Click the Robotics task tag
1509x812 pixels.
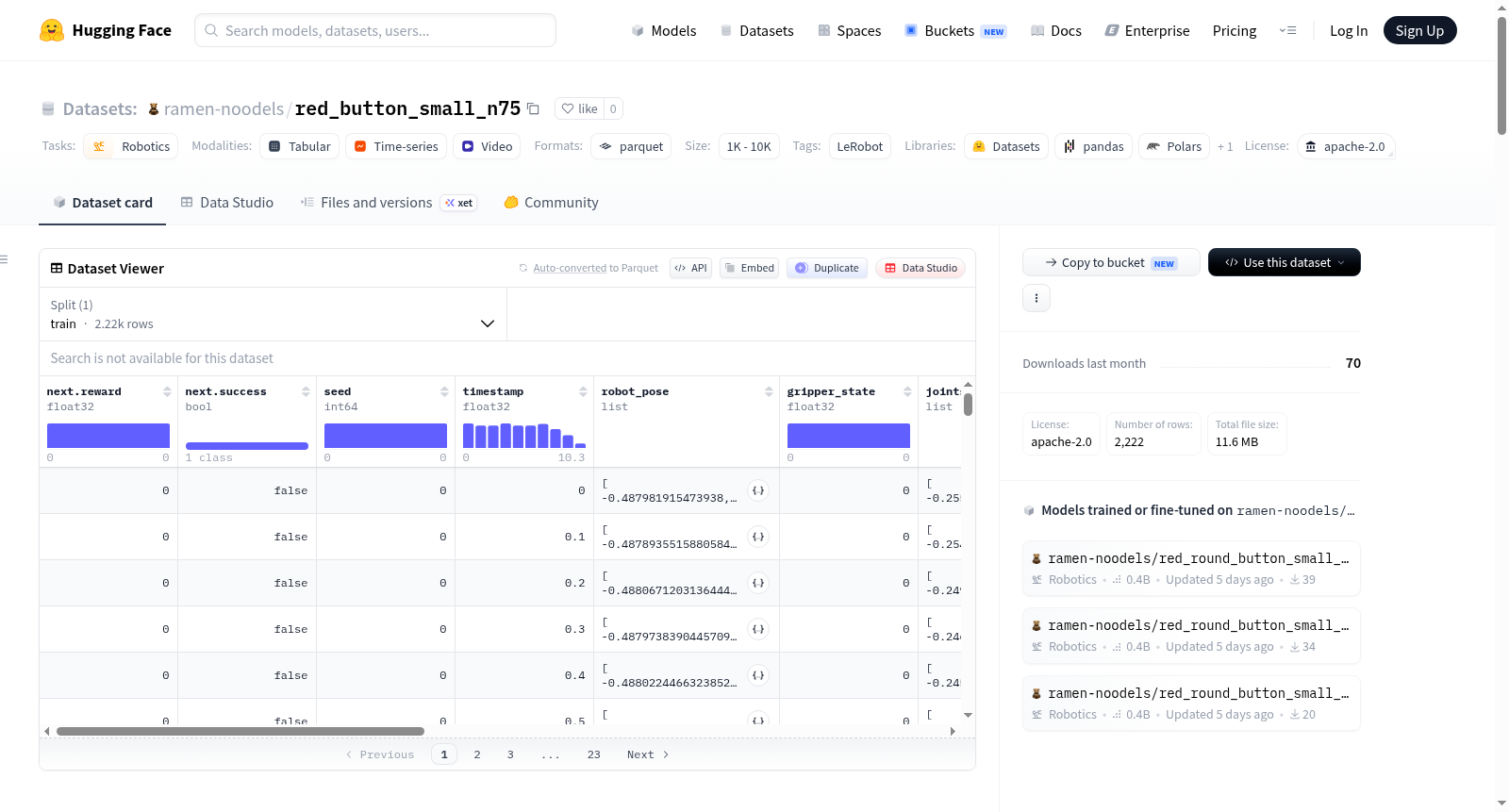point(131,146)
